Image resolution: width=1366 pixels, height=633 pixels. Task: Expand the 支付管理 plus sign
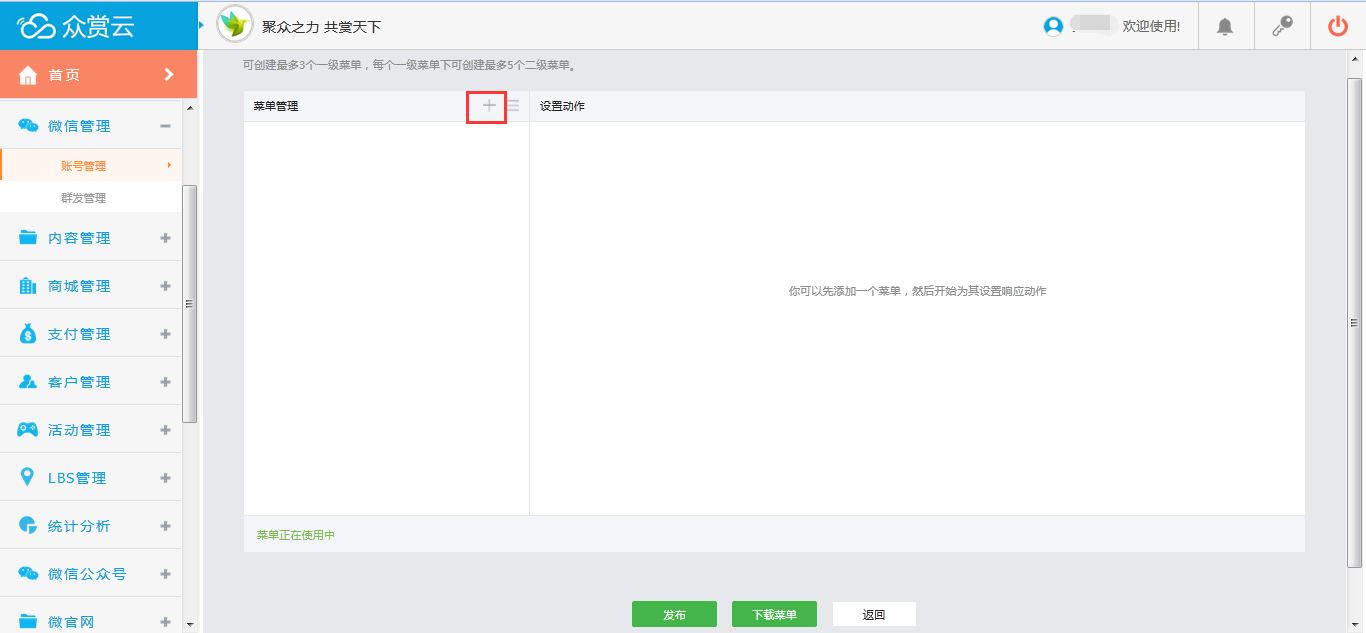pos(165,334)
